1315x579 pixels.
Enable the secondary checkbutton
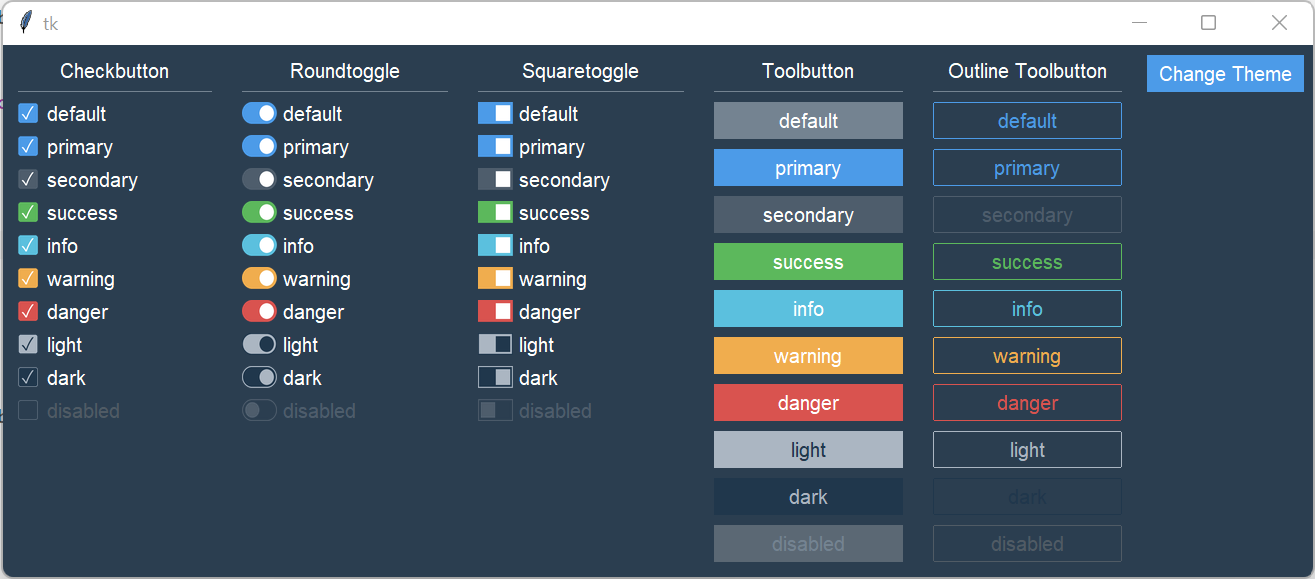pos(28,179)
